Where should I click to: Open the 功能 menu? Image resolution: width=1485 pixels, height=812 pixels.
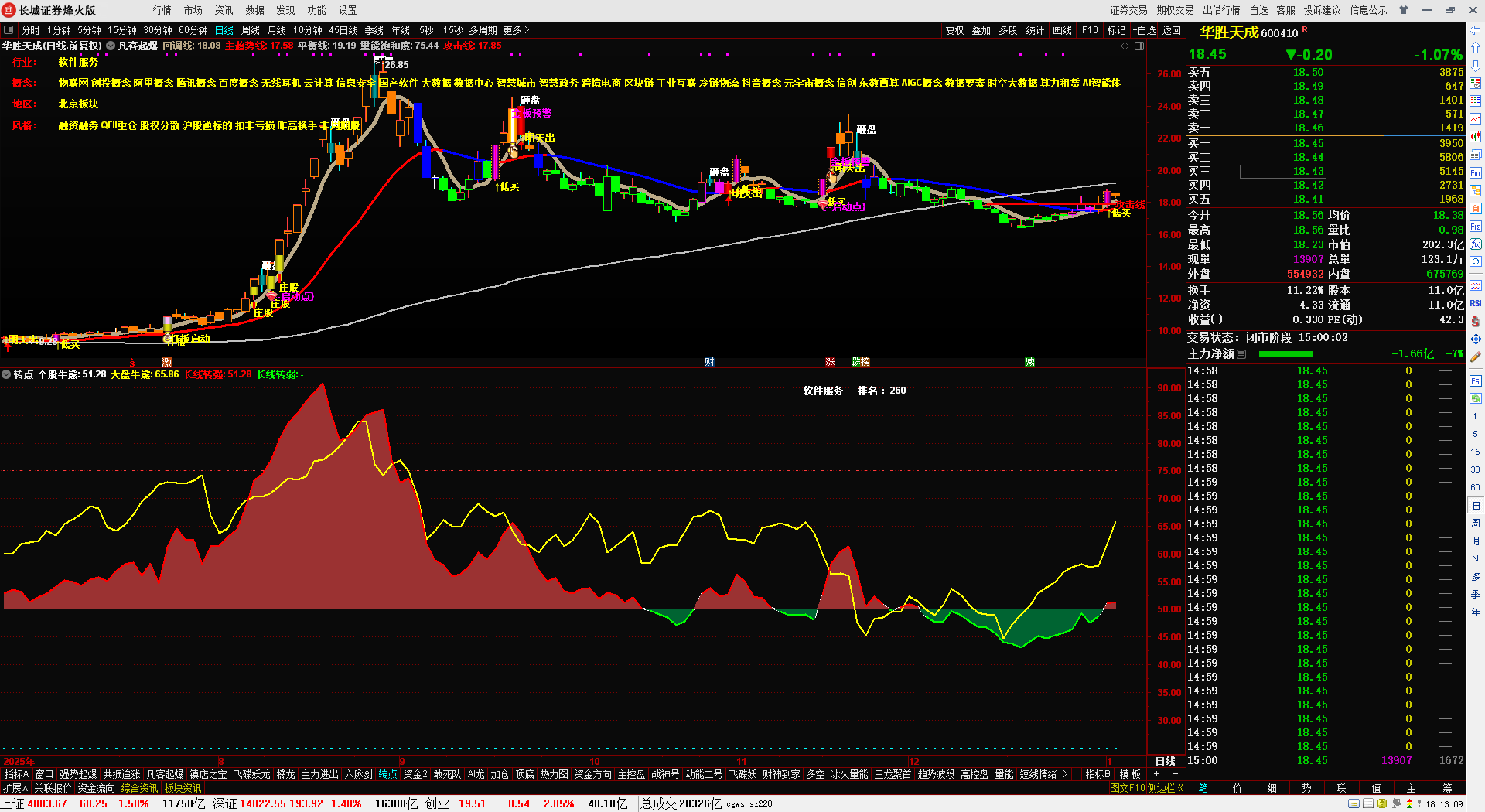[x=317, y=10]
